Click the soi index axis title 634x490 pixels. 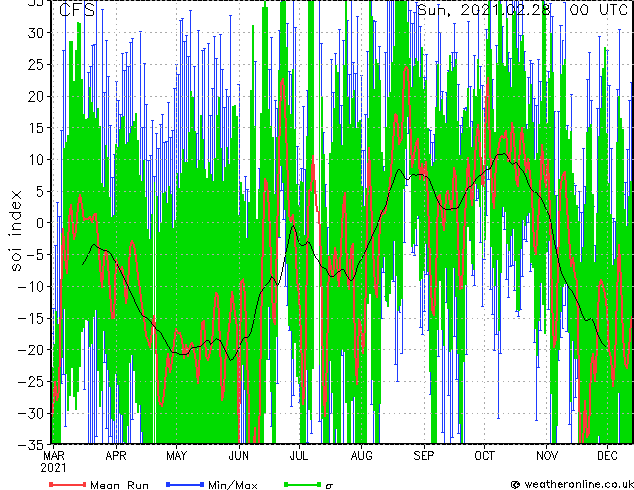coord(16,231)
